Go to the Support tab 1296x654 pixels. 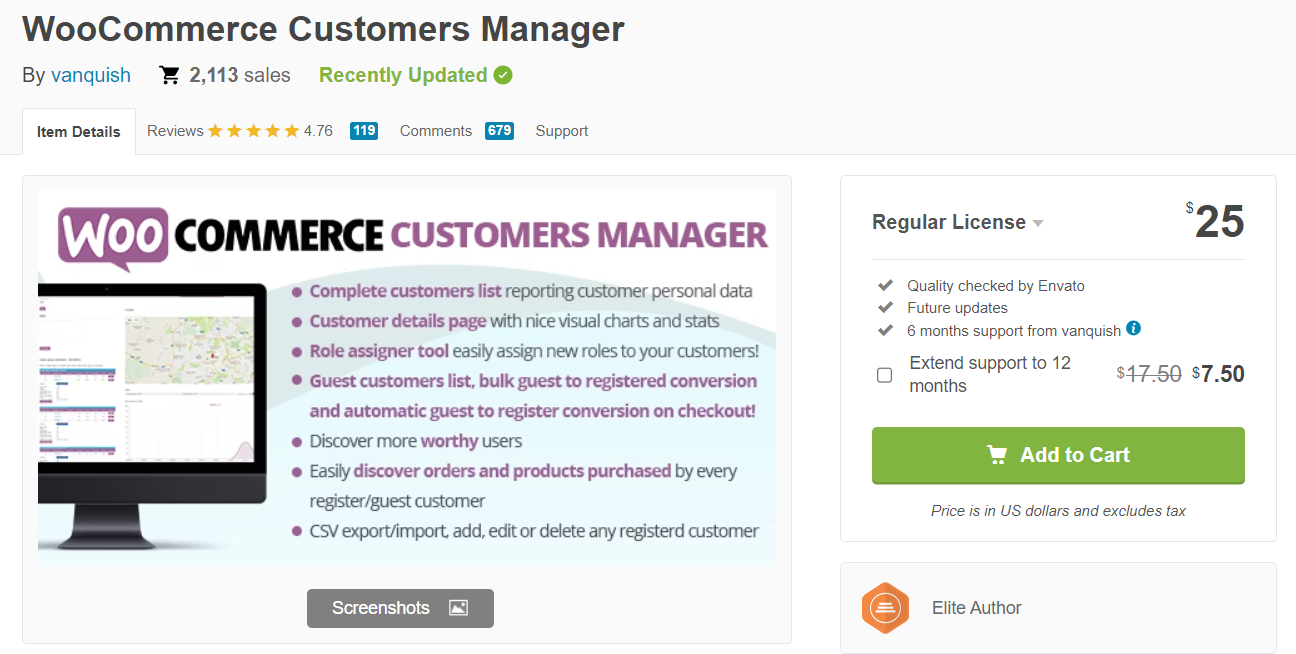pos(561,131)
